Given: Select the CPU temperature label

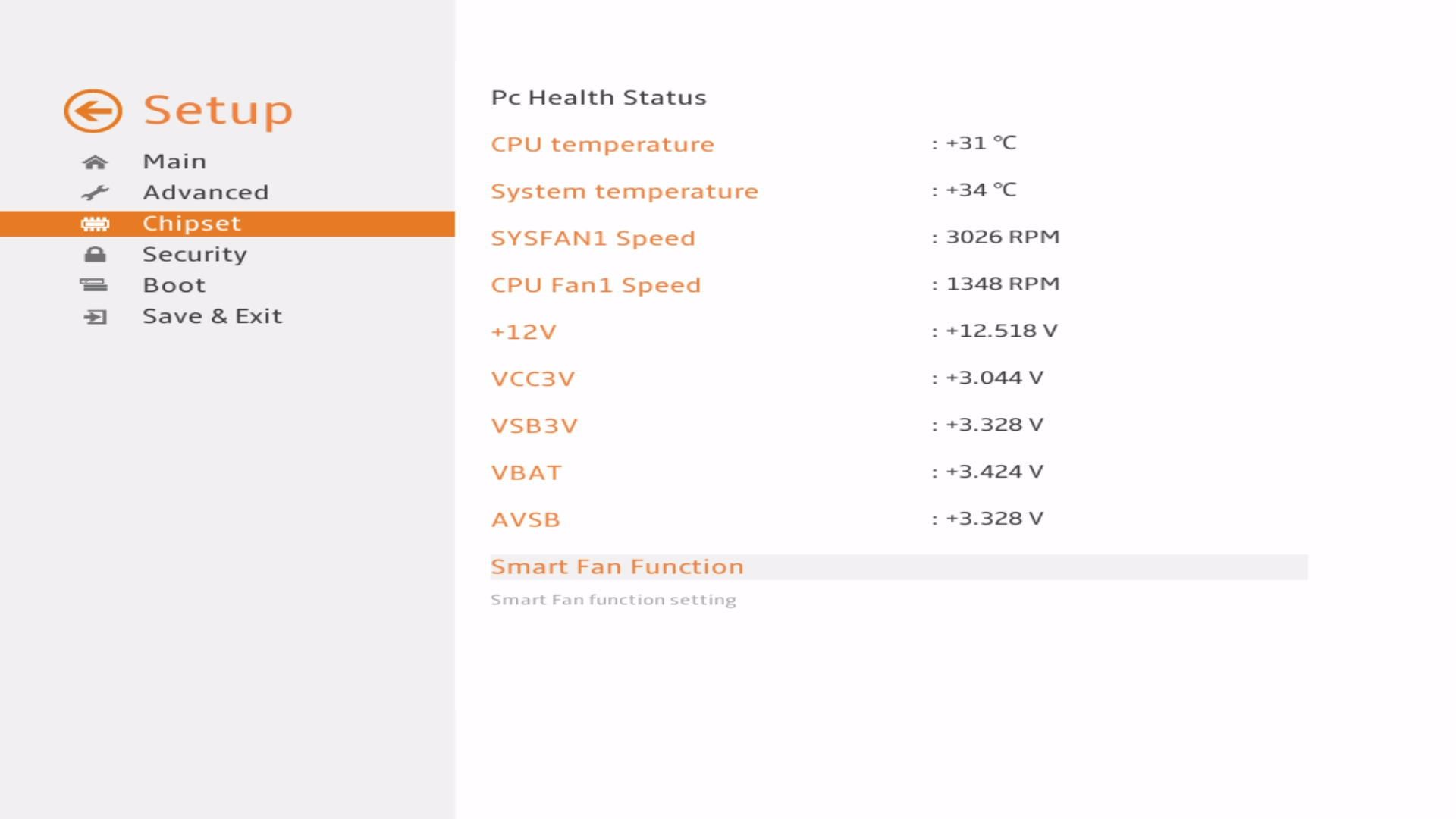Looking at the screenshot, I should tap(602, 144).
